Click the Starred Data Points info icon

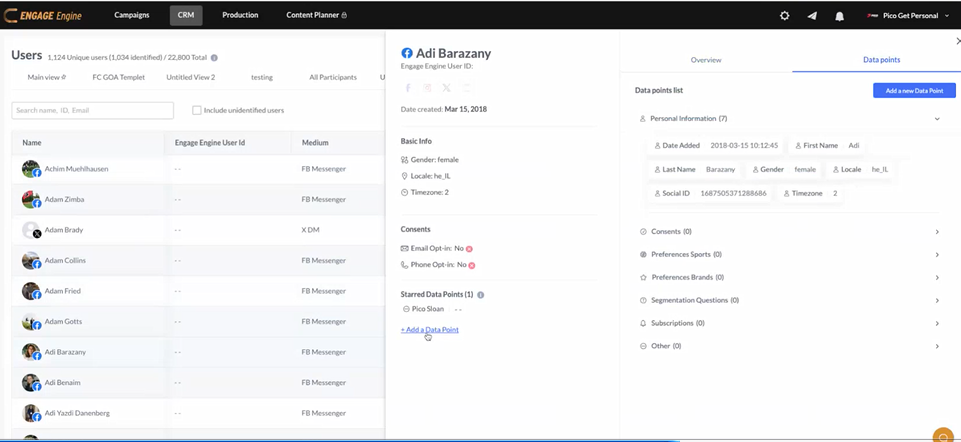coord(481,295)
